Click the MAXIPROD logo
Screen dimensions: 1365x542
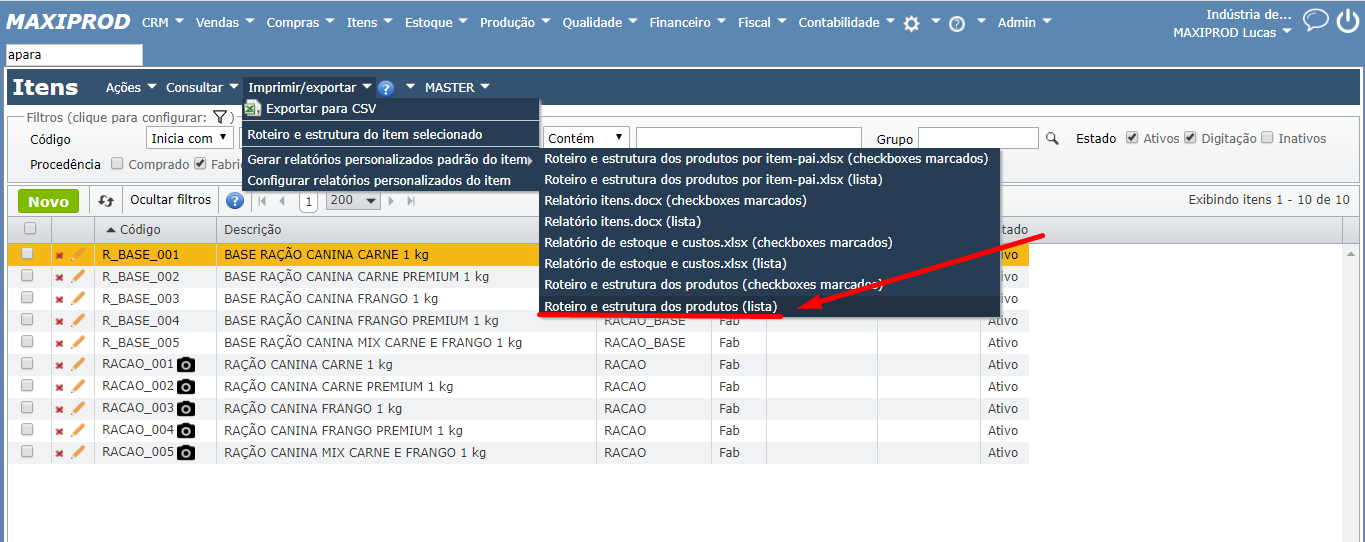[x=66, y=21]
